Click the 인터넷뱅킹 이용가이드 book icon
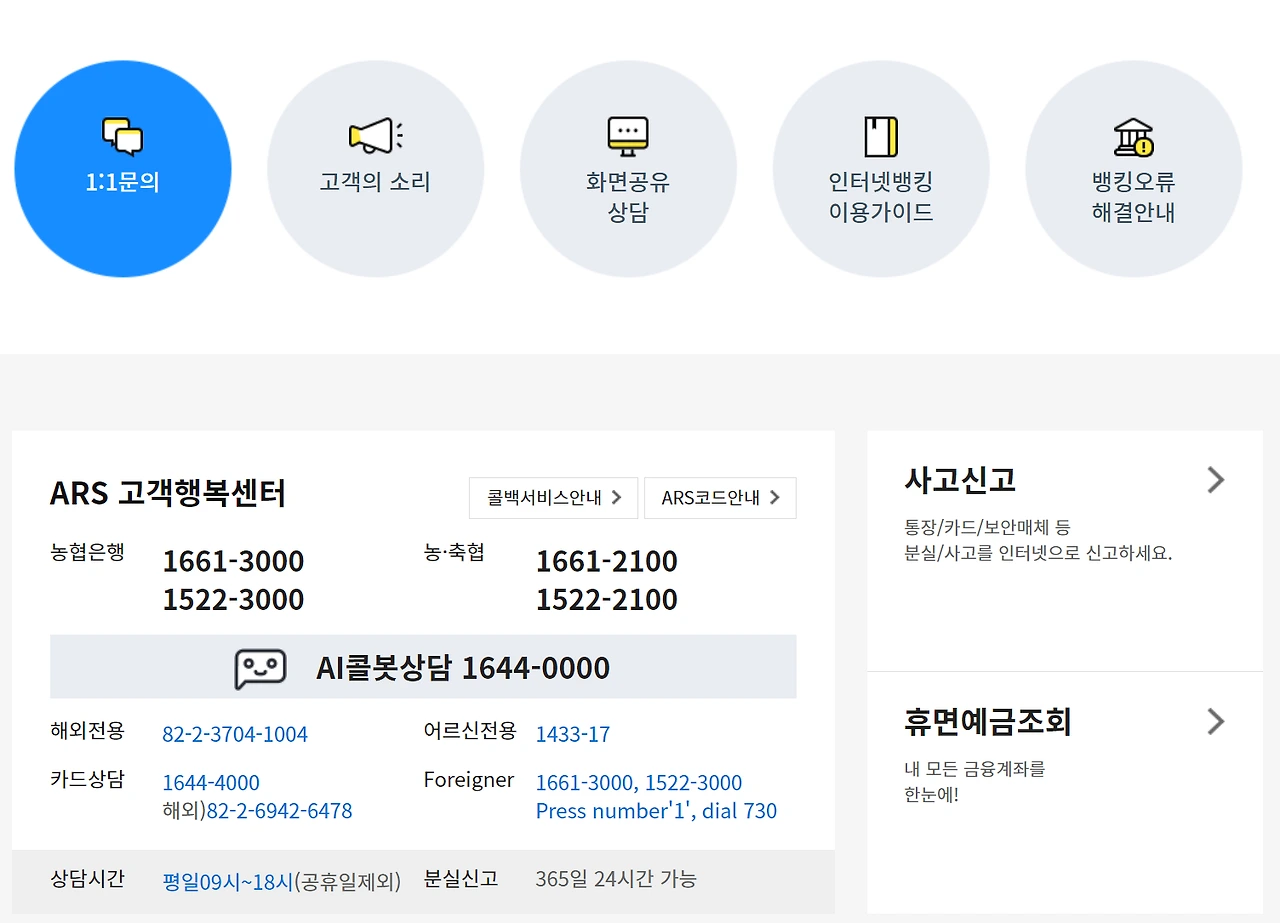The height and width of the screenshot is (923, 1280). (881, 137)
